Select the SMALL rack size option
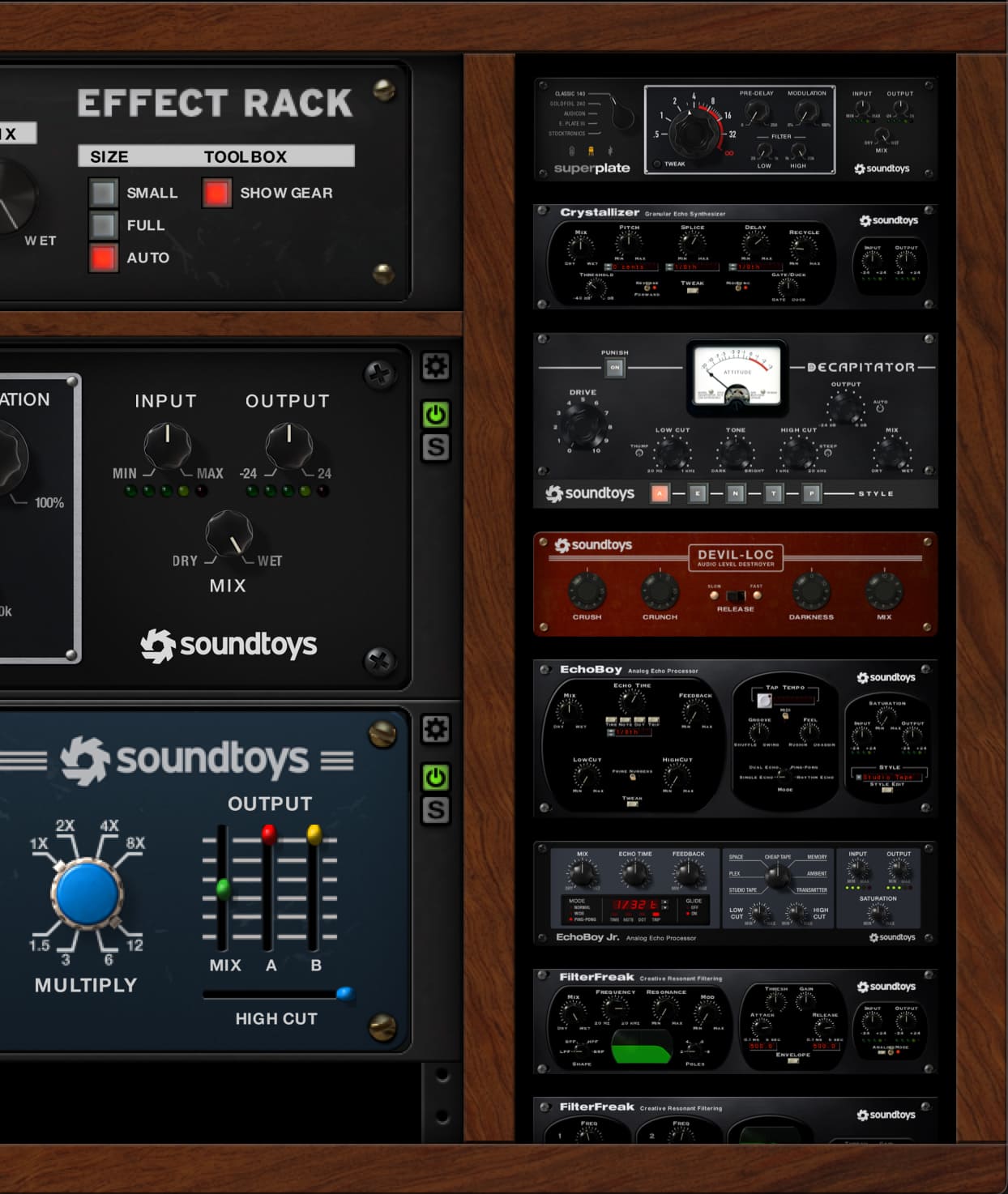Viewport: 1008px width, 1194px height. point(104,193)
